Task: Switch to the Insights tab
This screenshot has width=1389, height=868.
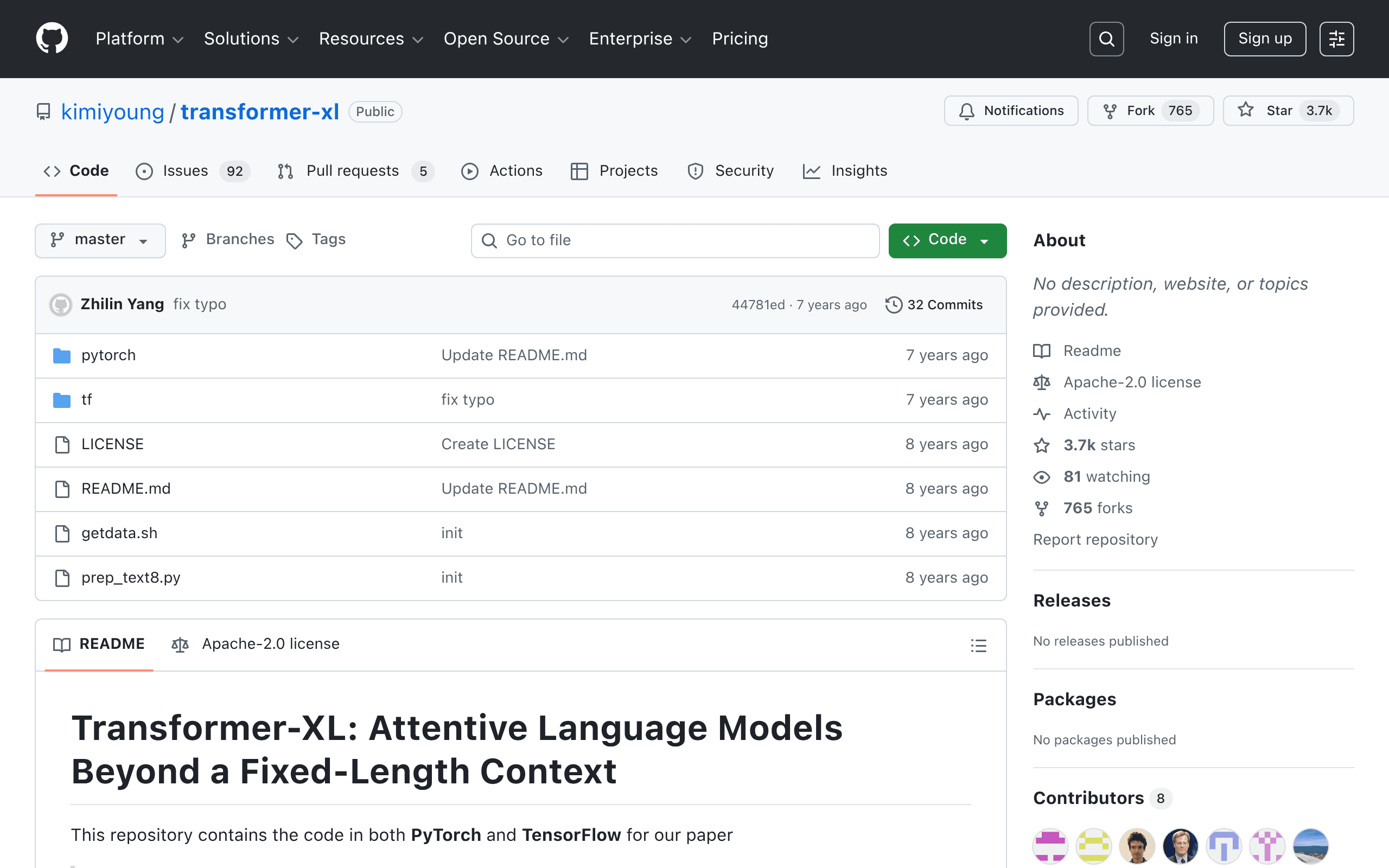Action: (845, 171)
